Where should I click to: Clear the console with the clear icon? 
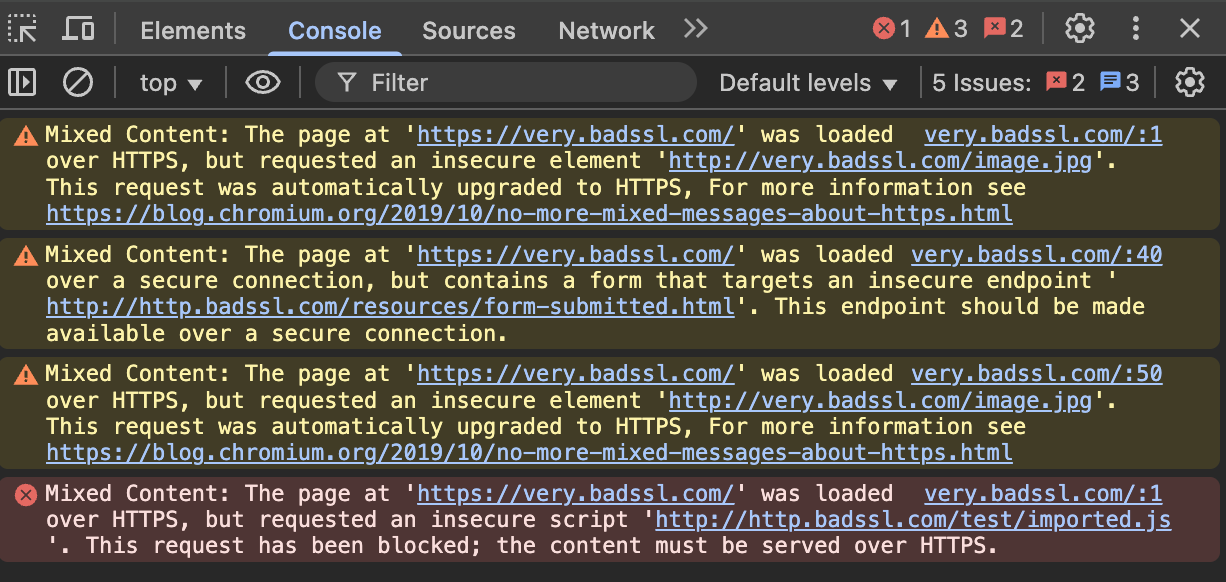78,82
